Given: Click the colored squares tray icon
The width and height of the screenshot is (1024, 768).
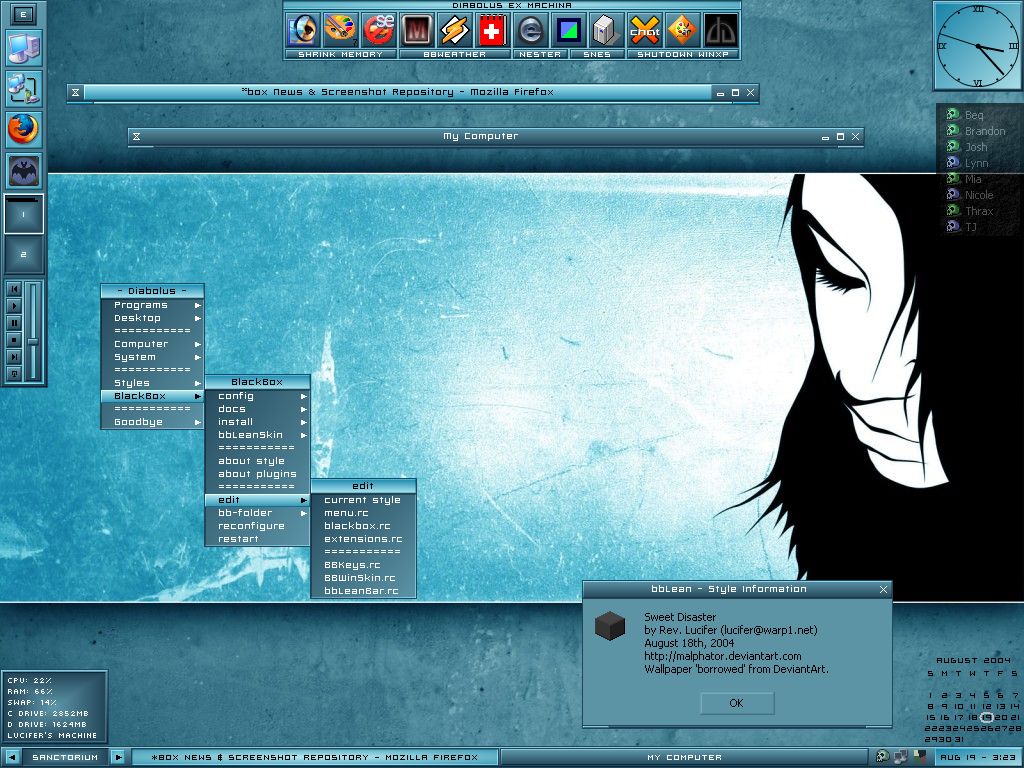Looking at the screenshot, I should click(x=920, y=757).
